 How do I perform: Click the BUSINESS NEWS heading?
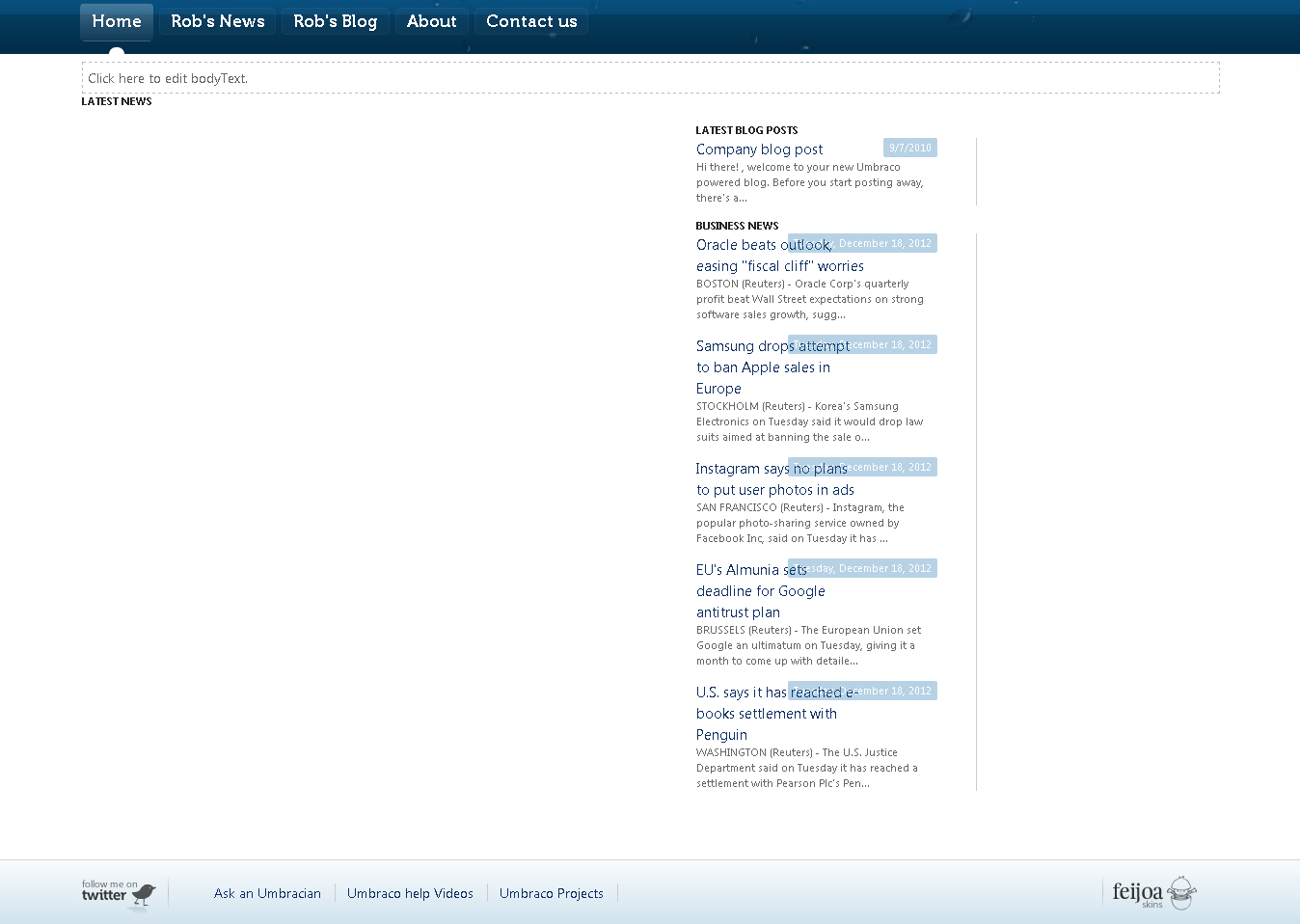[x=737, y=226]
